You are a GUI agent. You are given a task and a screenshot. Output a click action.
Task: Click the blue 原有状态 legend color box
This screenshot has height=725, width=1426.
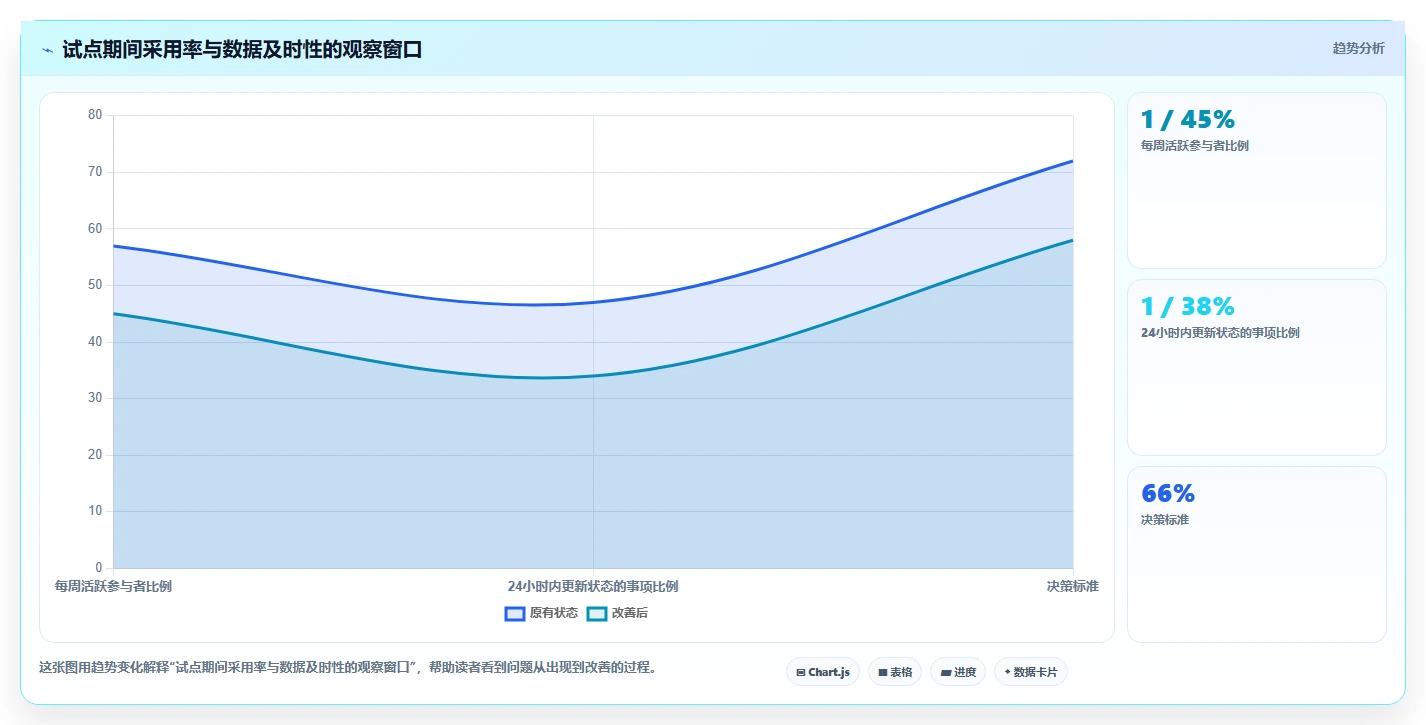(x=515, y=613)
